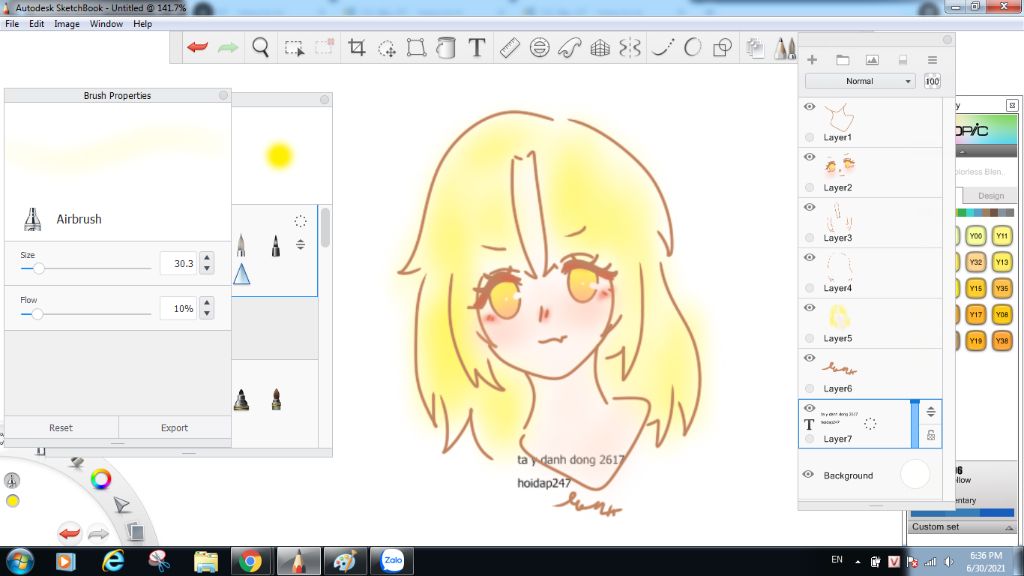Pick the Y00 Copic color swatch
The height and width of the screenshot is (576, 1024).
[976, 236]
